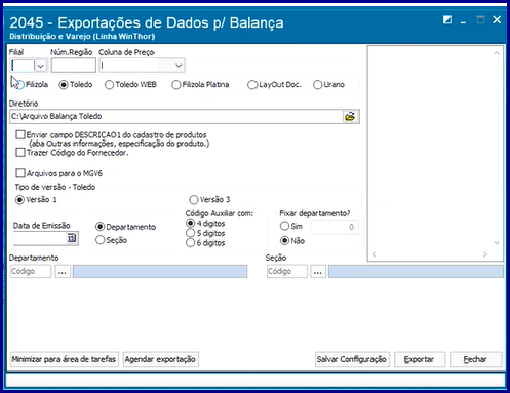510x393 pixels.
Task: Click the Núm.Região input field
Action: [73, 65]
